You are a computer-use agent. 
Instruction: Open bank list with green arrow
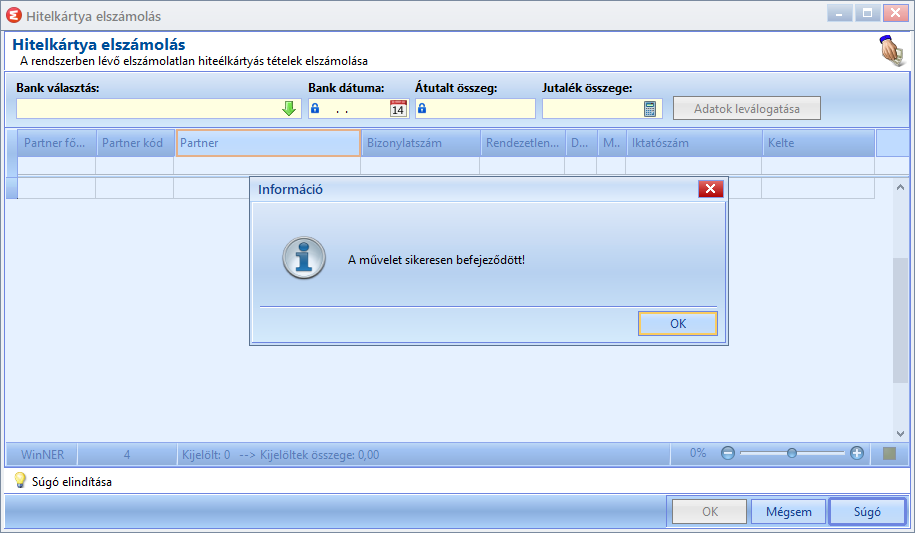[x=289, y=109]
